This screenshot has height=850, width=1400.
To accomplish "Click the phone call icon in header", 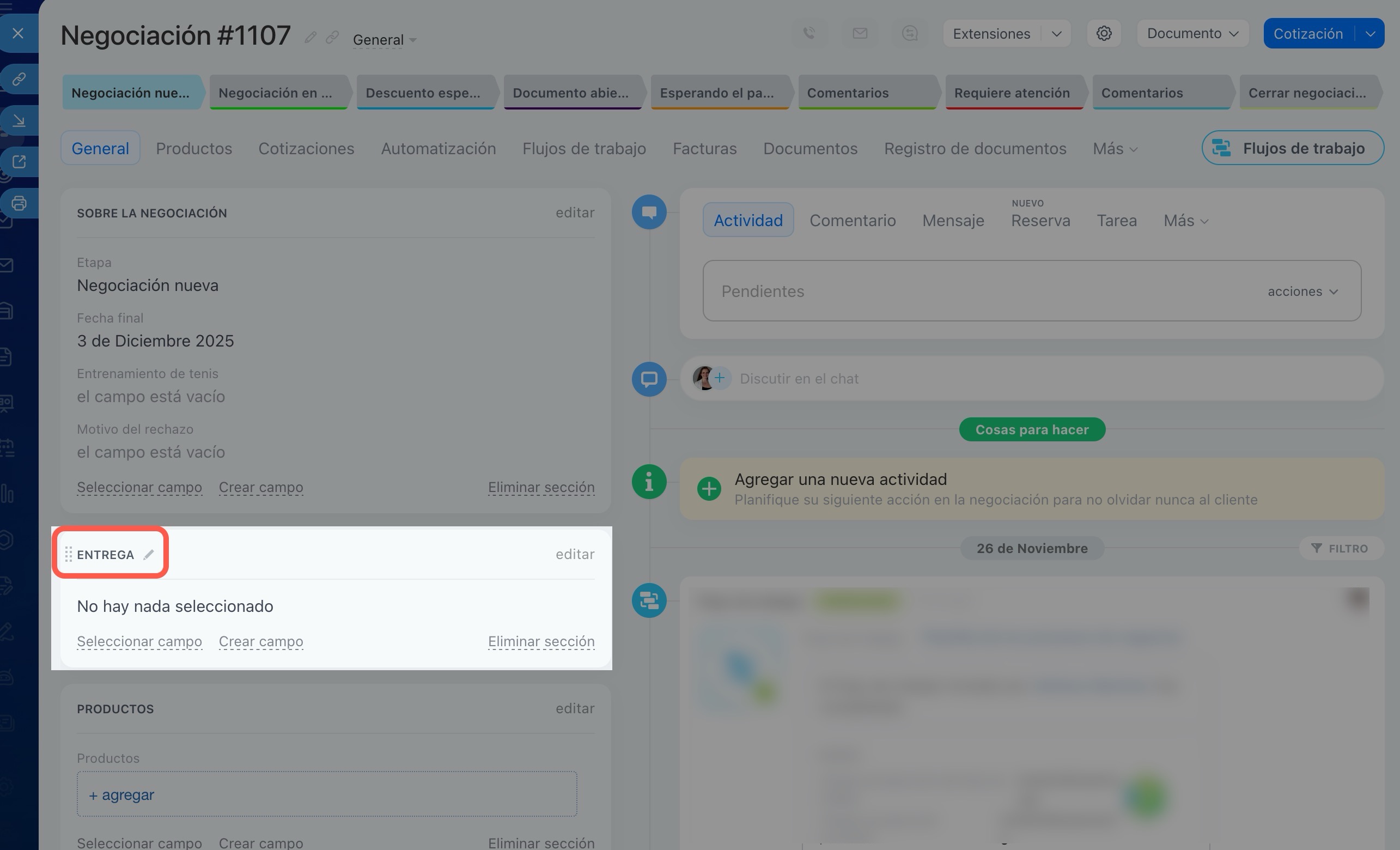I will [x=809, y=34].
